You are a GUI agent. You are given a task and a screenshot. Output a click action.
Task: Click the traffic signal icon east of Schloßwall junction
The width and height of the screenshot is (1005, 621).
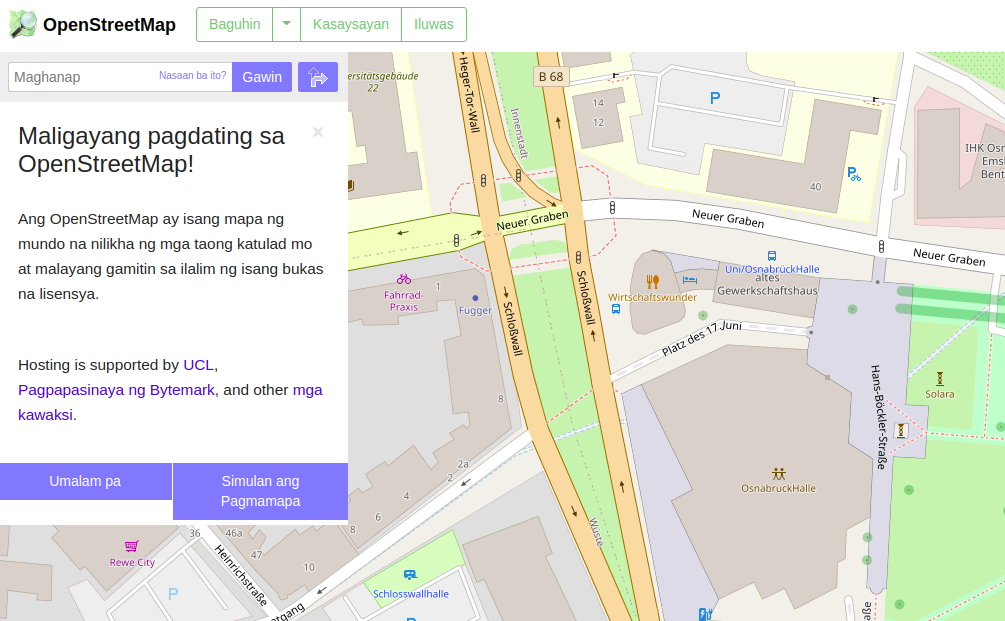612,208
